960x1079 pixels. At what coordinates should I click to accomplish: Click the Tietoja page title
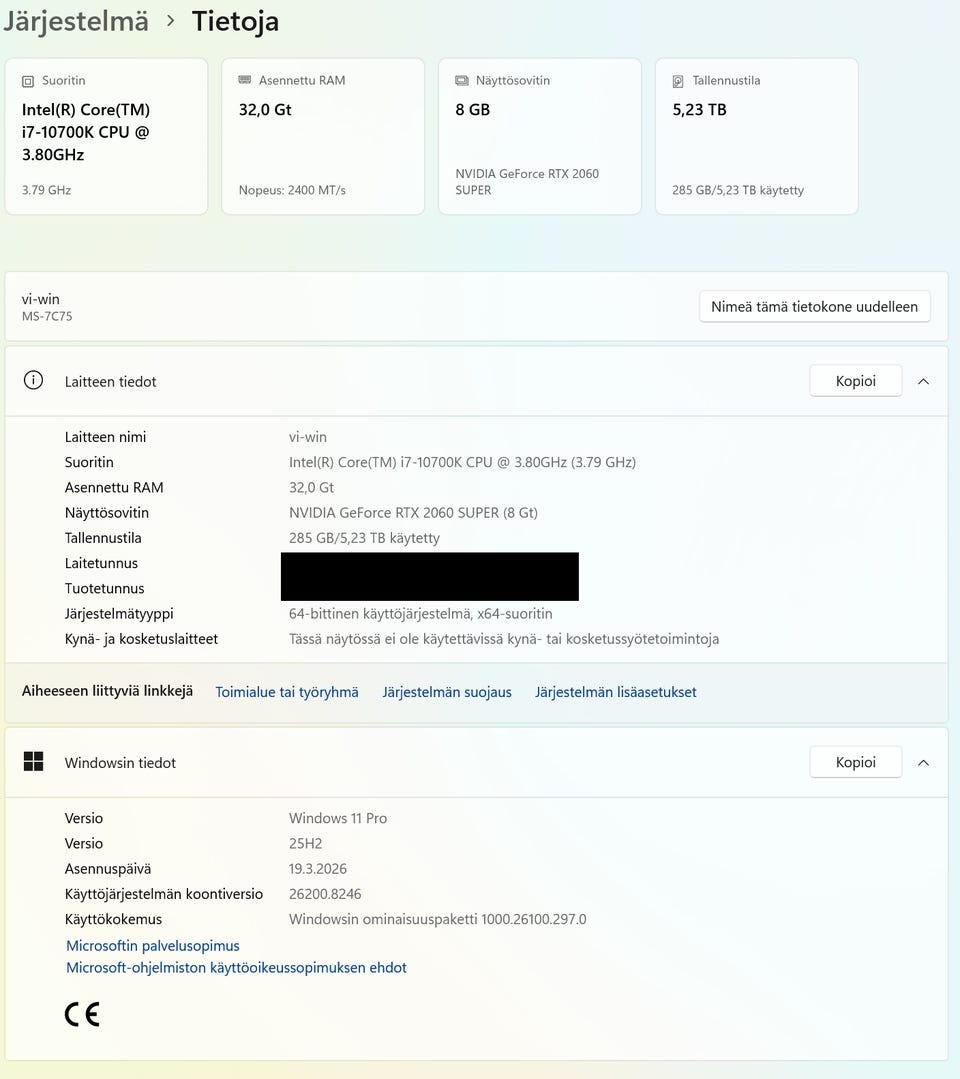[x=235, y=21]
